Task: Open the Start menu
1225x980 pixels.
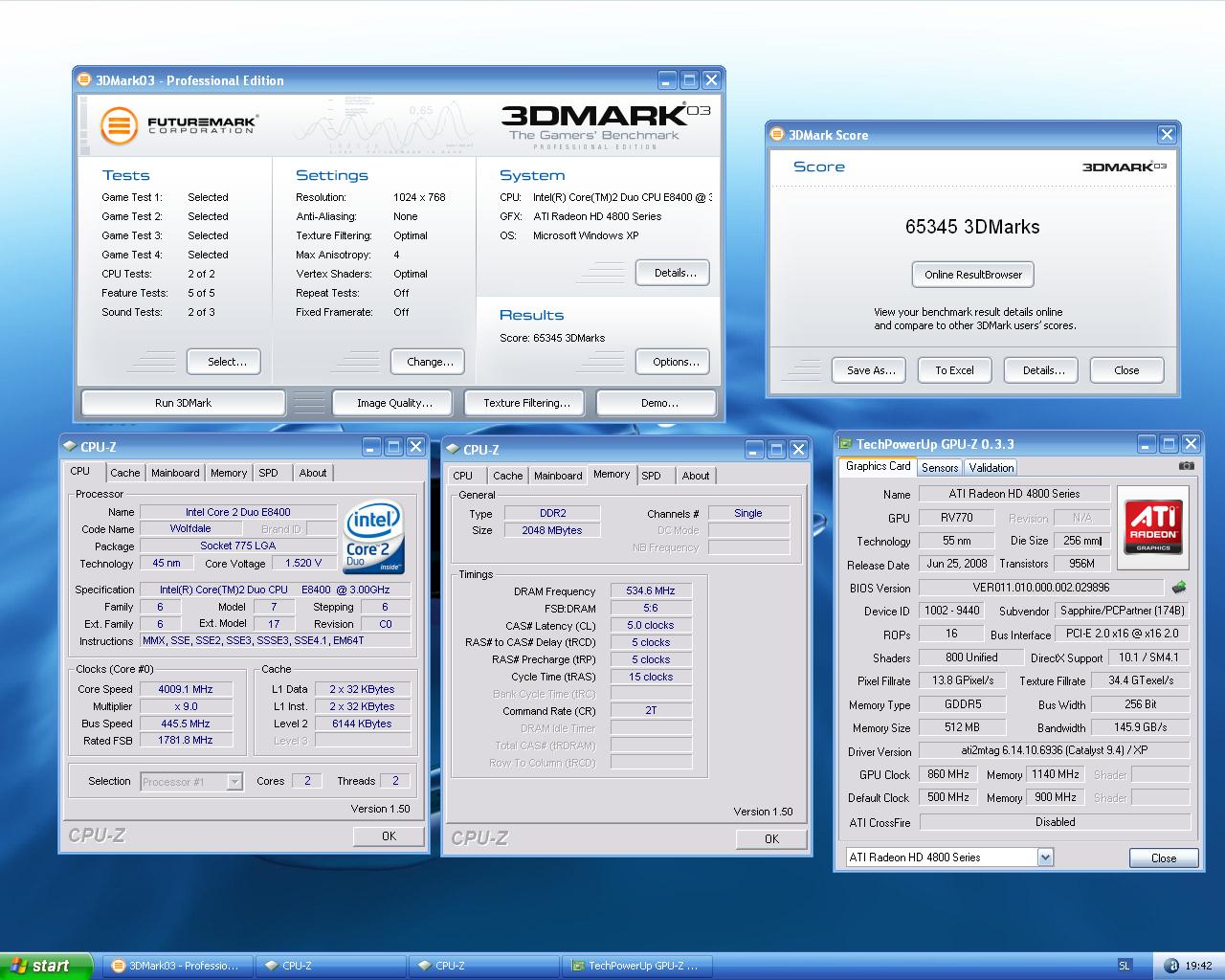Action: coord(46,966)
